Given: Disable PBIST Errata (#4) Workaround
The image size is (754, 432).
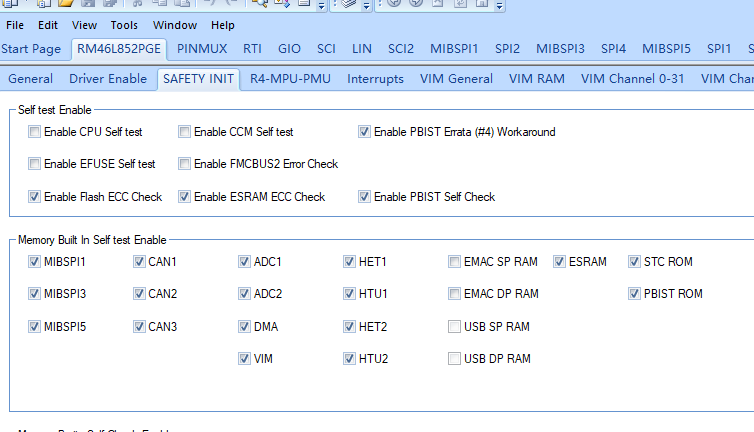Looking at the screenshot, I should coord(365,132).
